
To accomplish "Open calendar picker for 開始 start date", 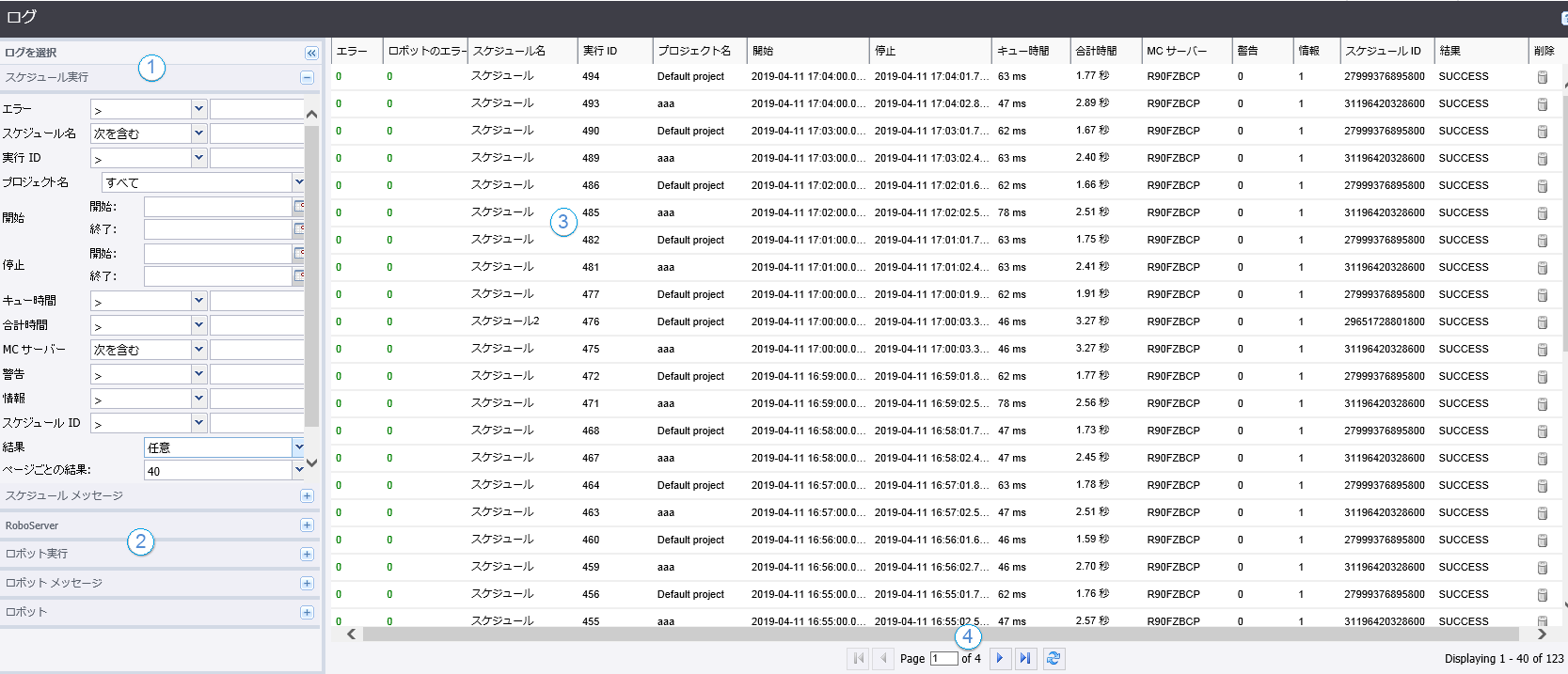I will click(299, 206).
